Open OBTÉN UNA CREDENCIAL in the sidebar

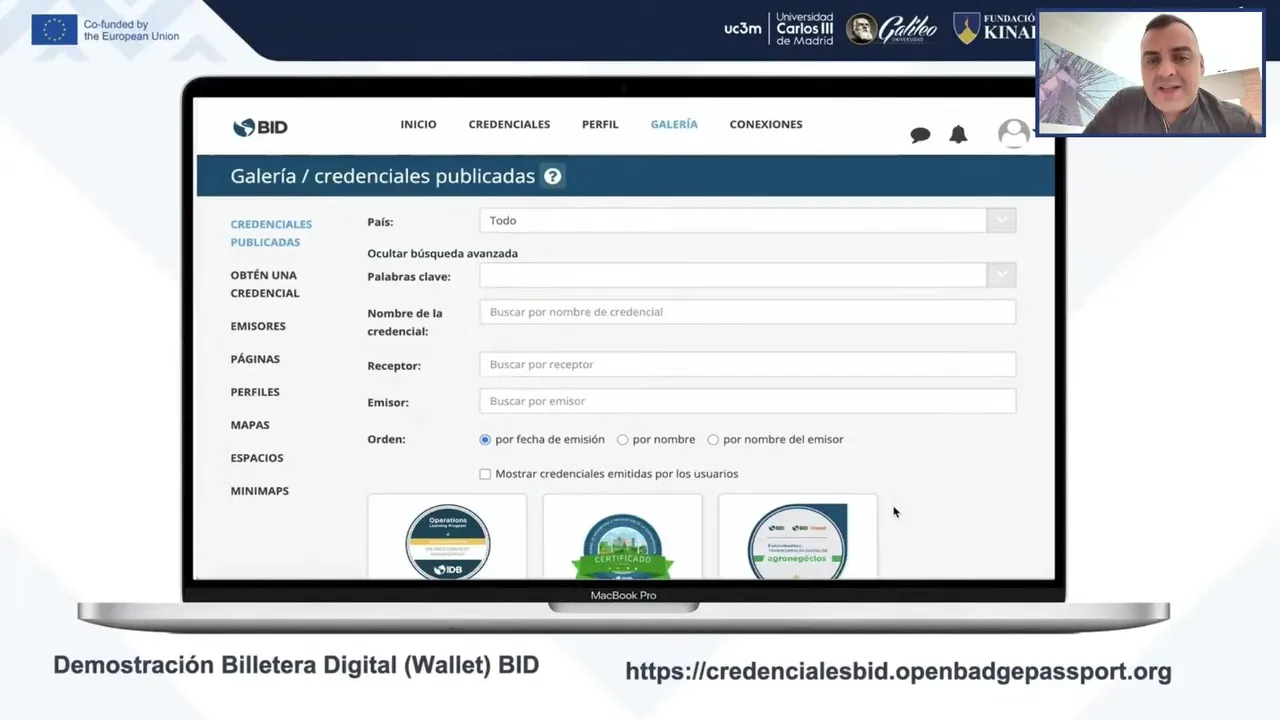point(265,284)
